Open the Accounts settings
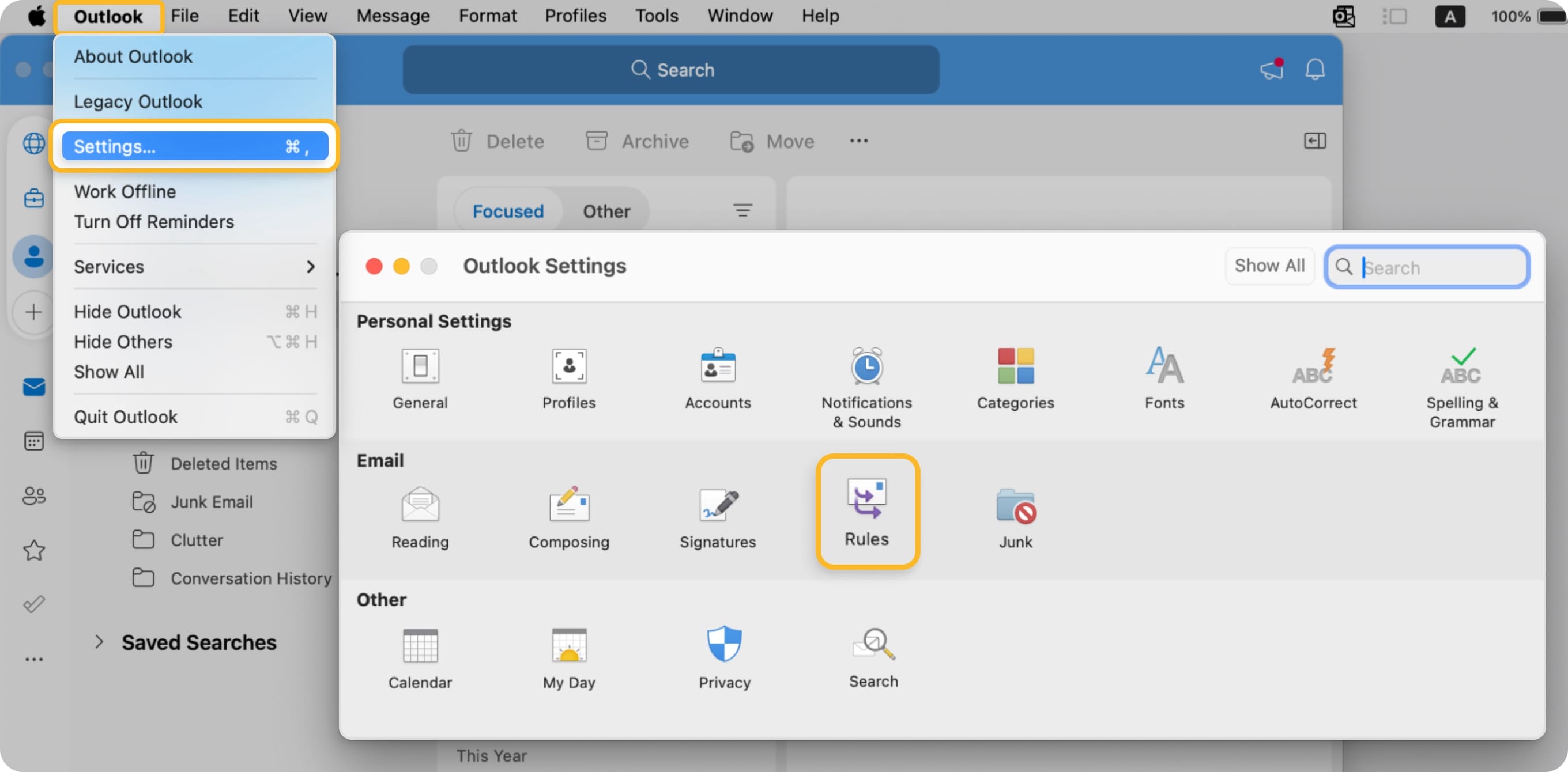This screenshot has width=1568, height=772. point(718,377)
